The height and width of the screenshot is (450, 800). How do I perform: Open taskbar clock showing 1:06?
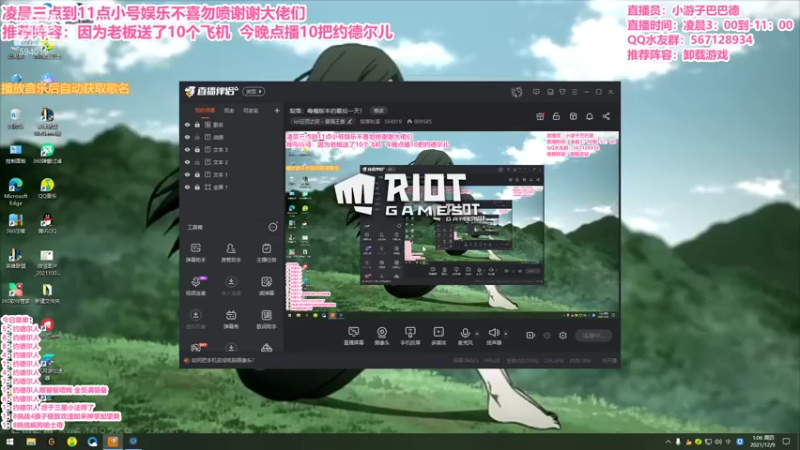[x=763, y=442]
